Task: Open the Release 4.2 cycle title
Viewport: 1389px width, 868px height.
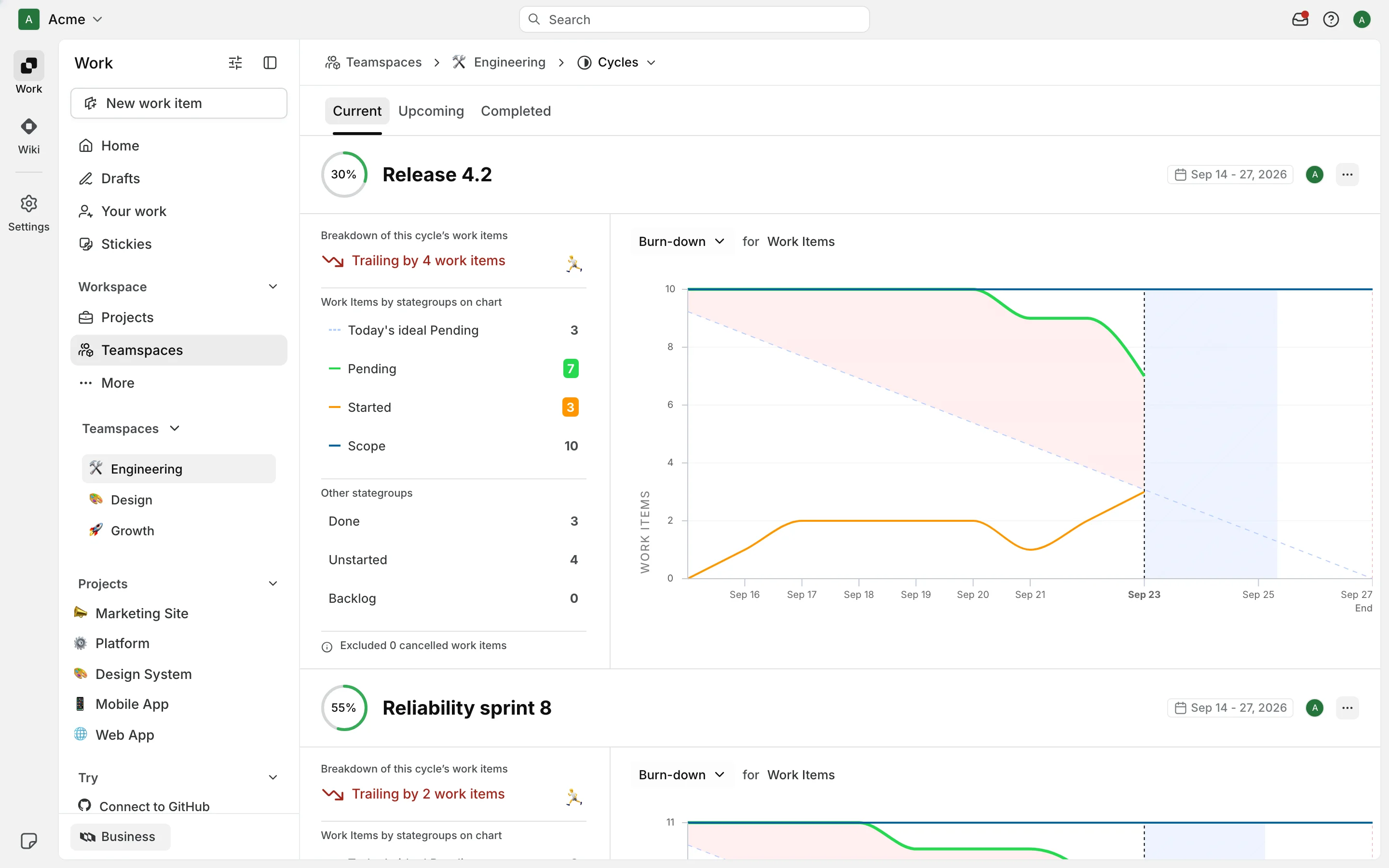Action: click(437, 175)
